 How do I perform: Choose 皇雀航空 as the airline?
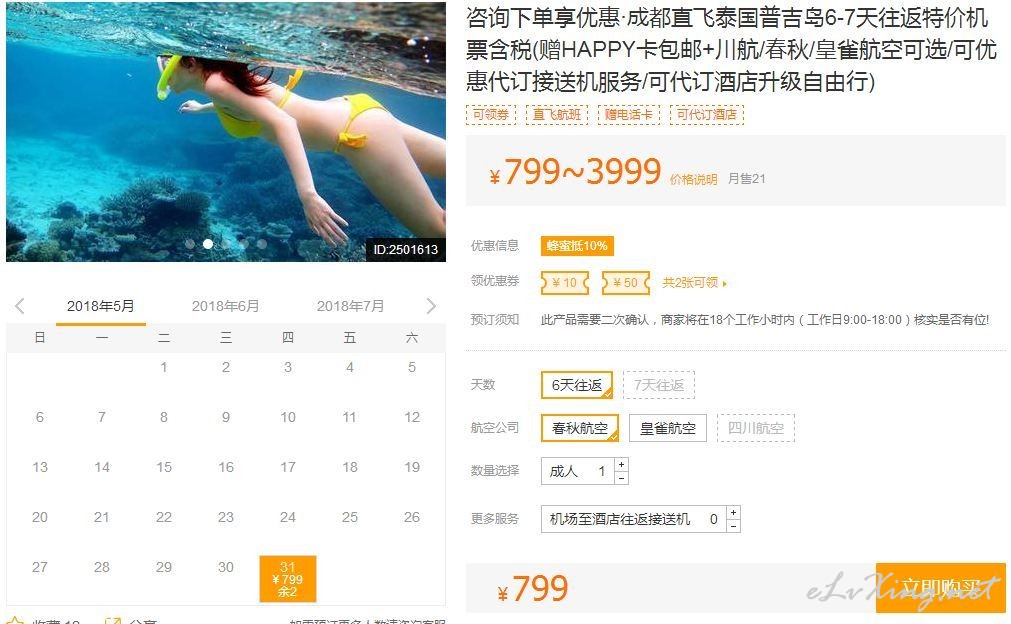667,428
